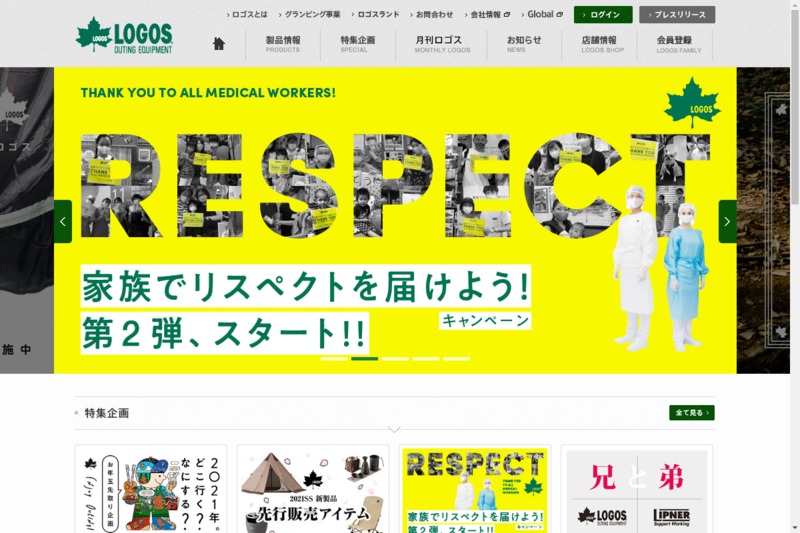This screenshot has width=800, height=533.
Task: Click the home icon in navigation bar
Action: click(219, 44)
